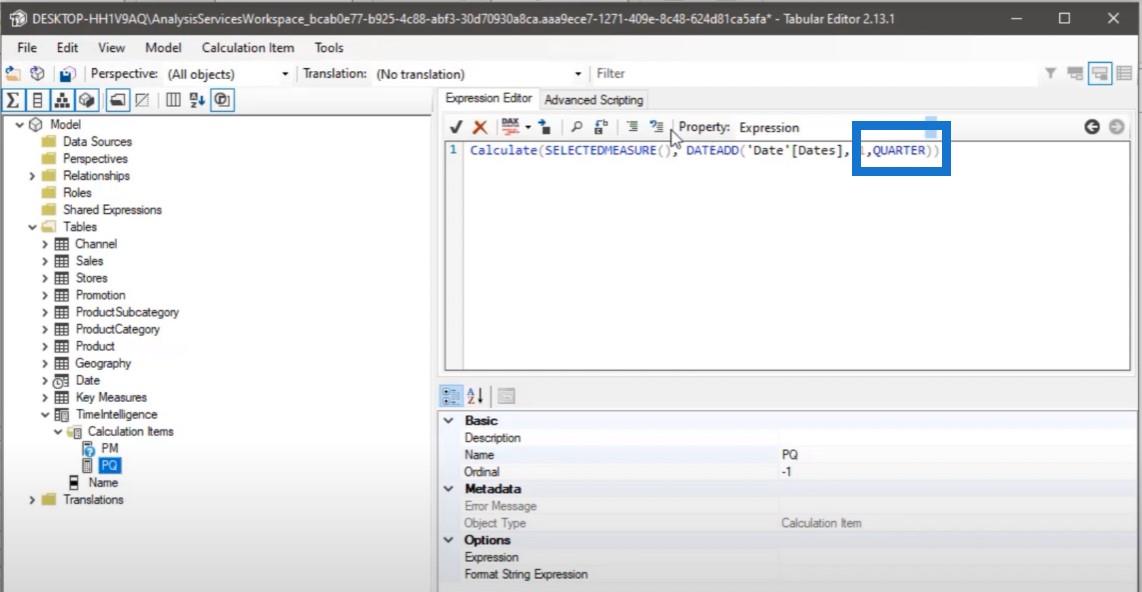Cancel expression changes with red X
Image resolution: width=1142 pixels, height=592 pixels.
pyautogui.click(x=479, y=127)
